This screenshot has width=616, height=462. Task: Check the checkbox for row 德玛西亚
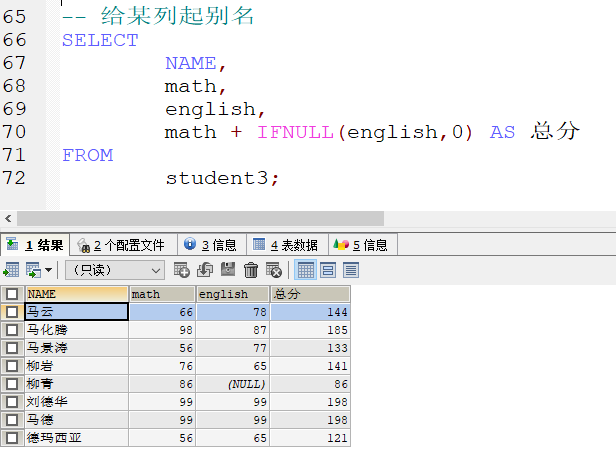click(12, 438)
